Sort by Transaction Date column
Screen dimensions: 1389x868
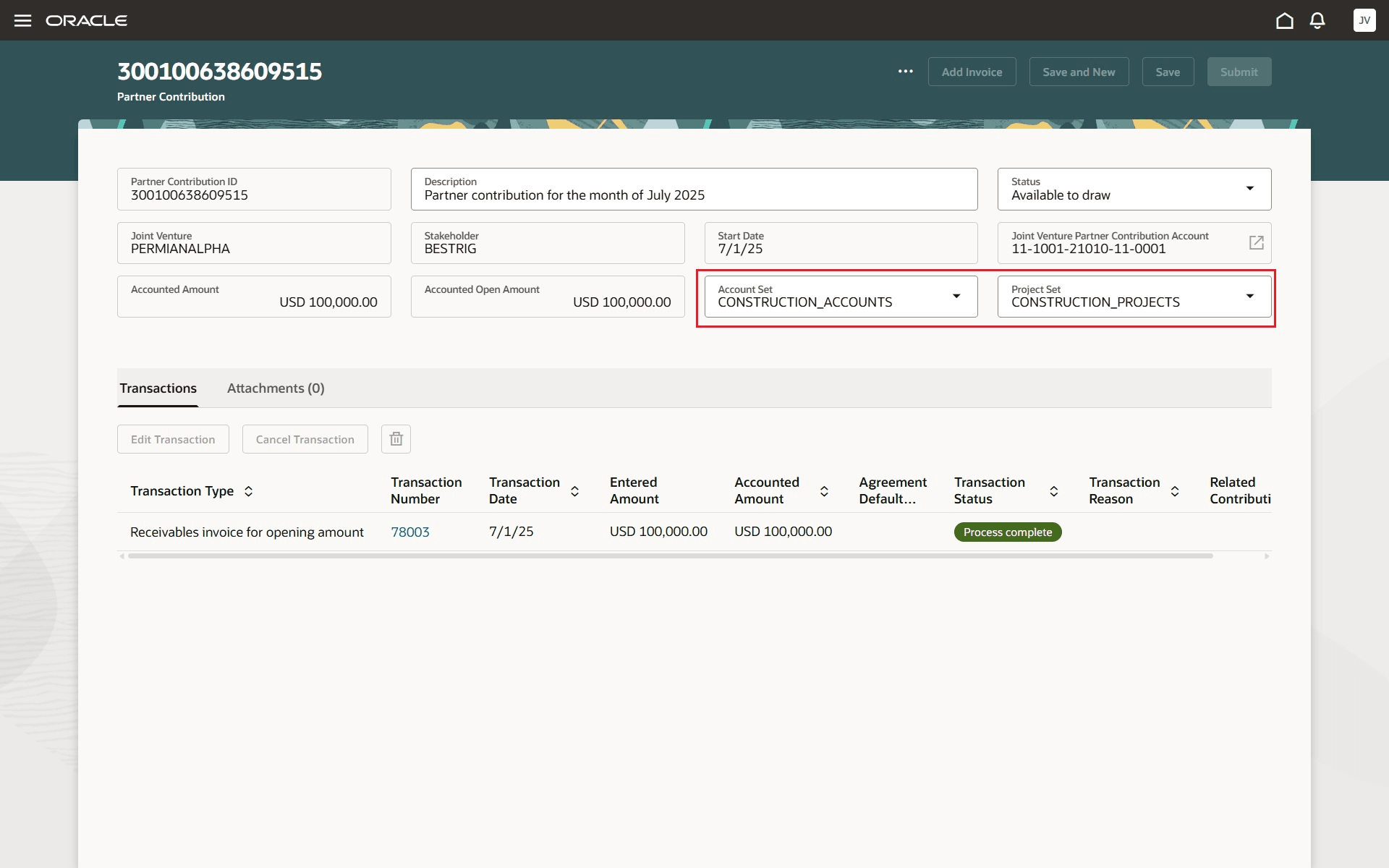(x=575, y=490)
